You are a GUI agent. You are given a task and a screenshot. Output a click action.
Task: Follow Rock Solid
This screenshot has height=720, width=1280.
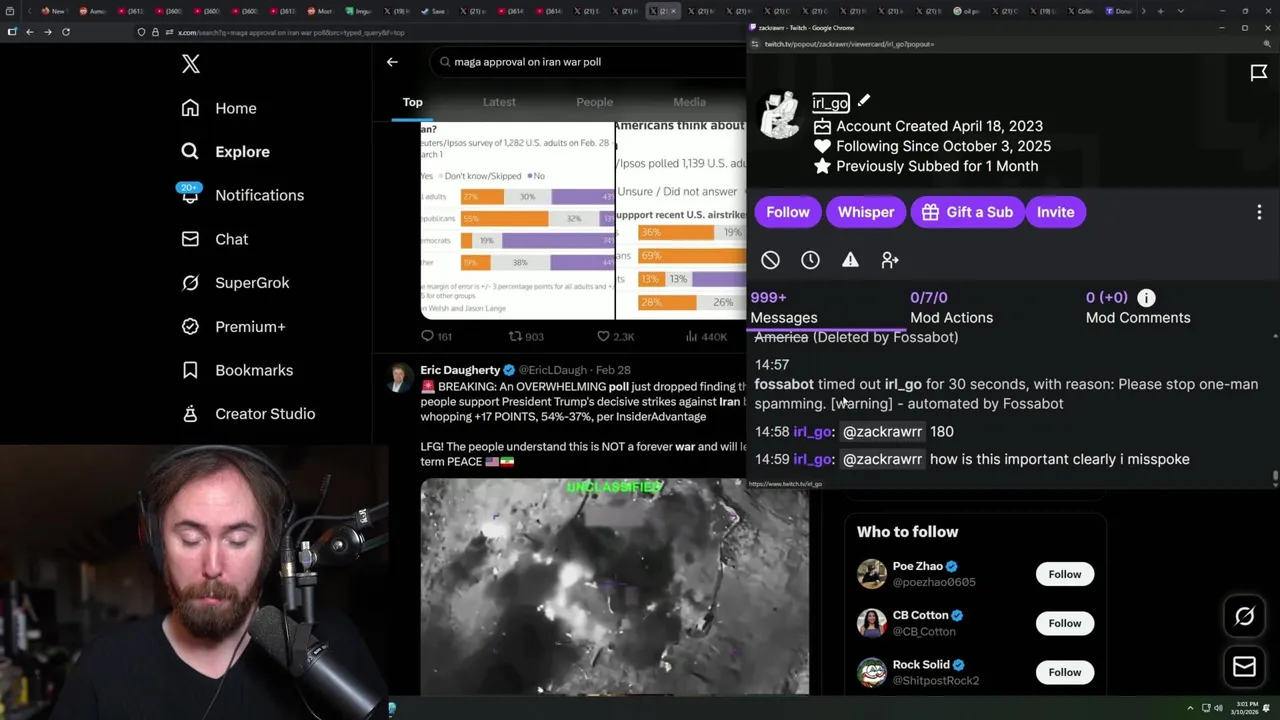pos(1064,672)
